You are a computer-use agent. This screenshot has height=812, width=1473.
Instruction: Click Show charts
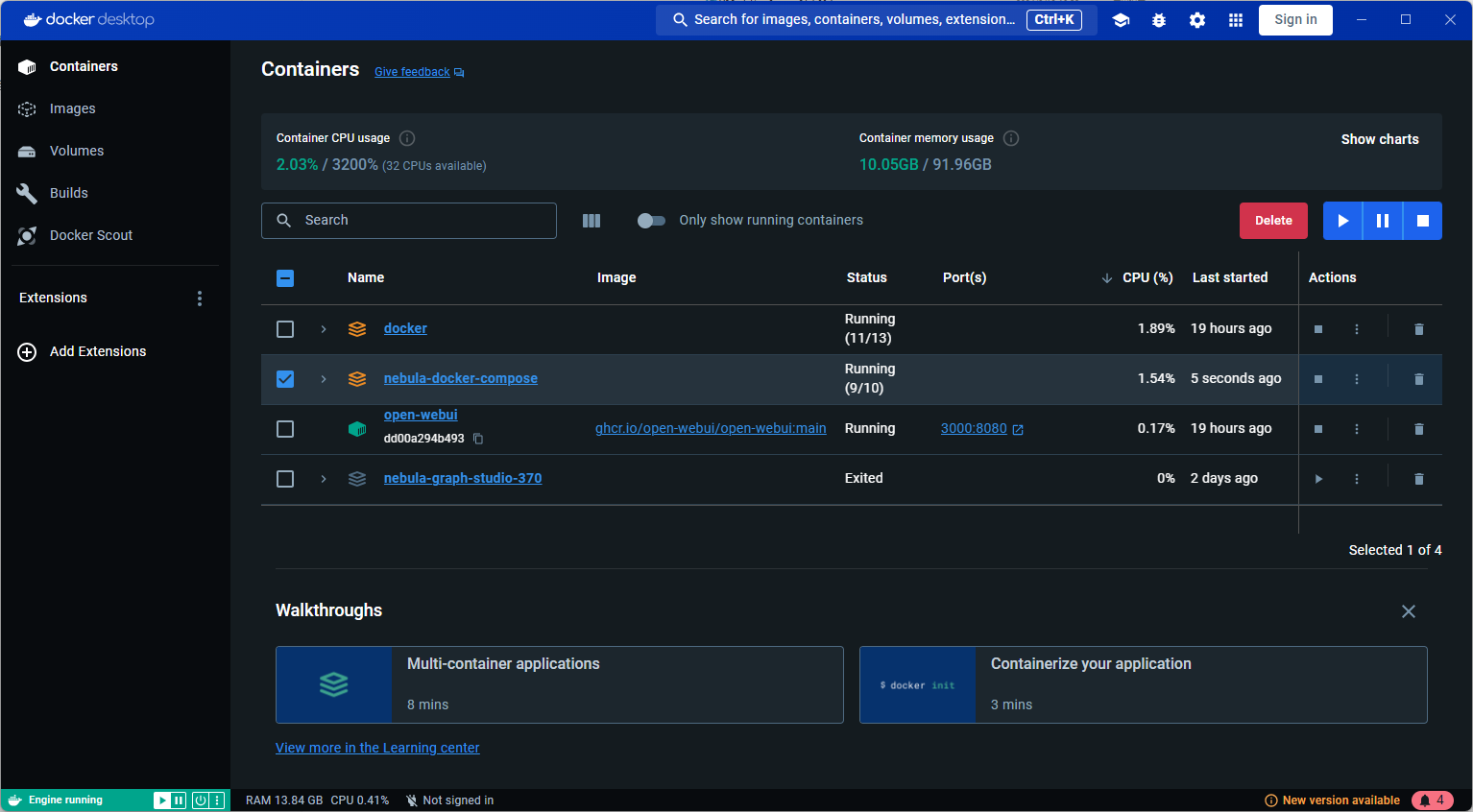pyautogui.click(x=1380, y=139)
